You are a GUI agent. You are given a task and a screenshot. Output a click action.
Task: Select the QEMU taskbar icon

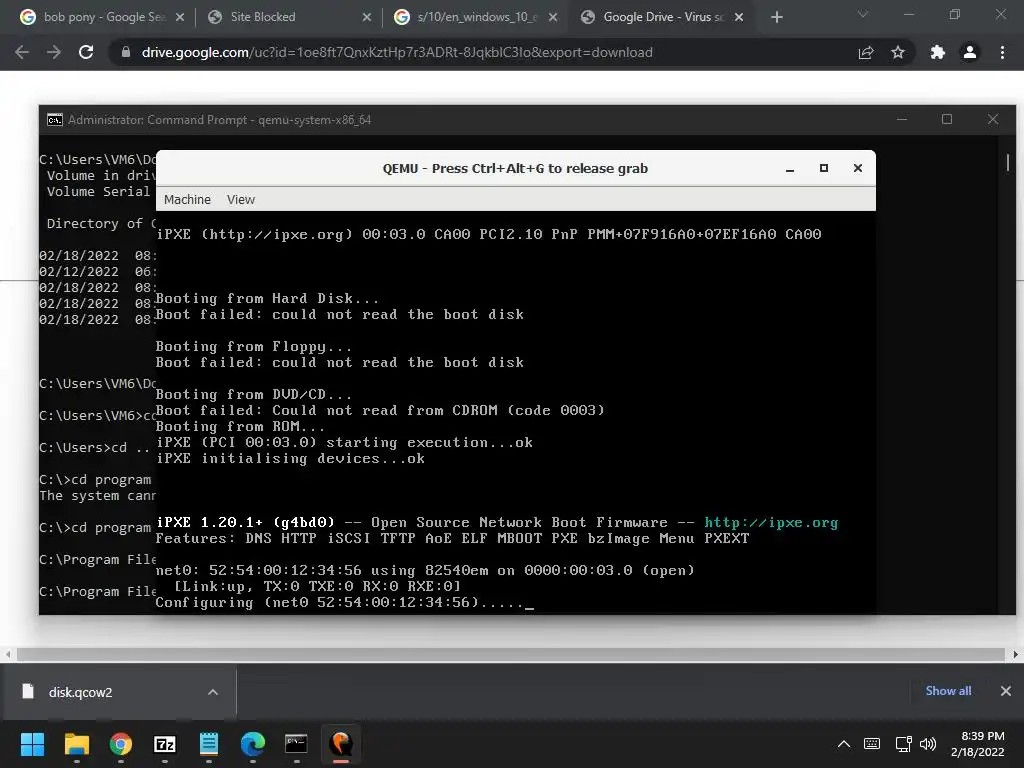click(341, 744)
